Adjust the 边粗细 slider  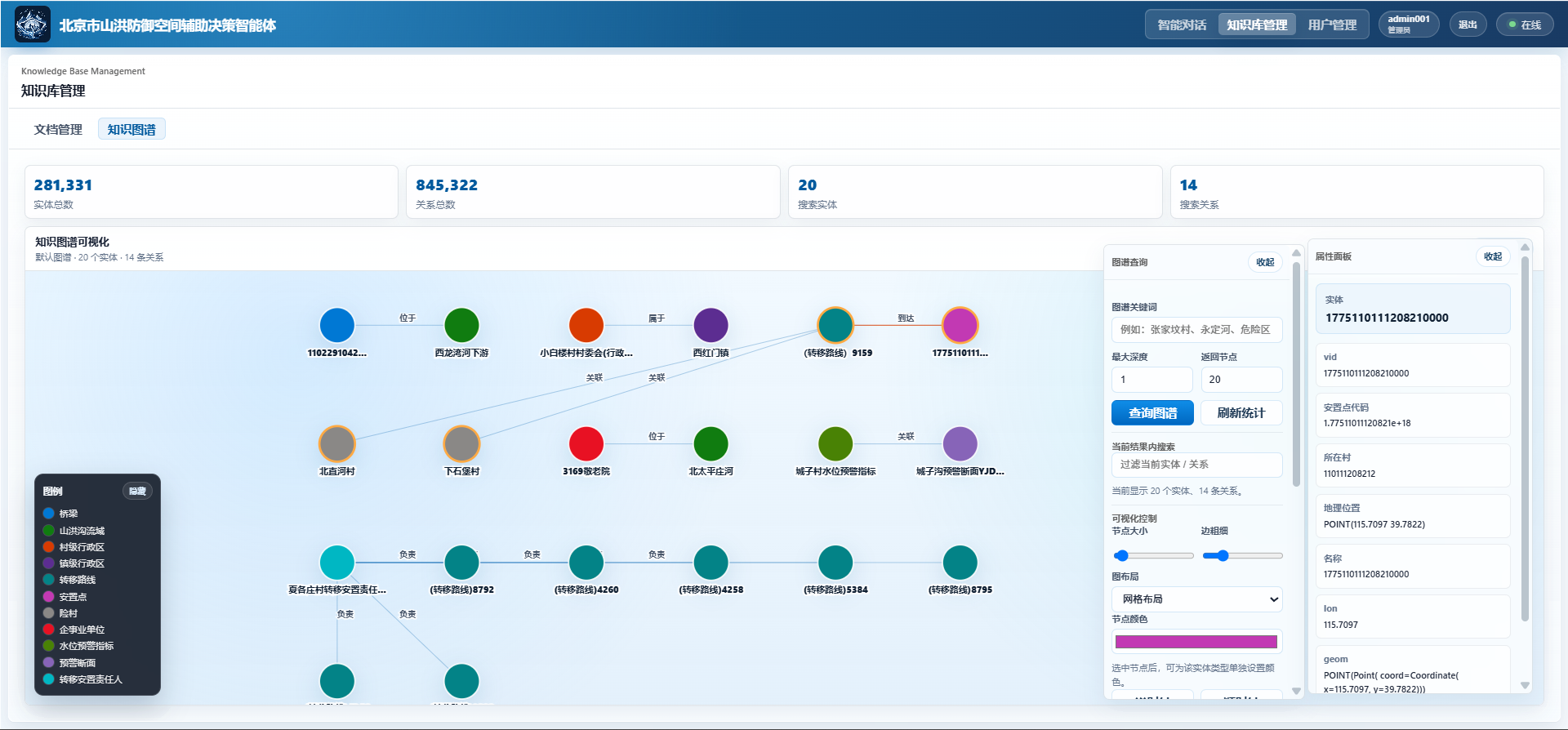1241,555
